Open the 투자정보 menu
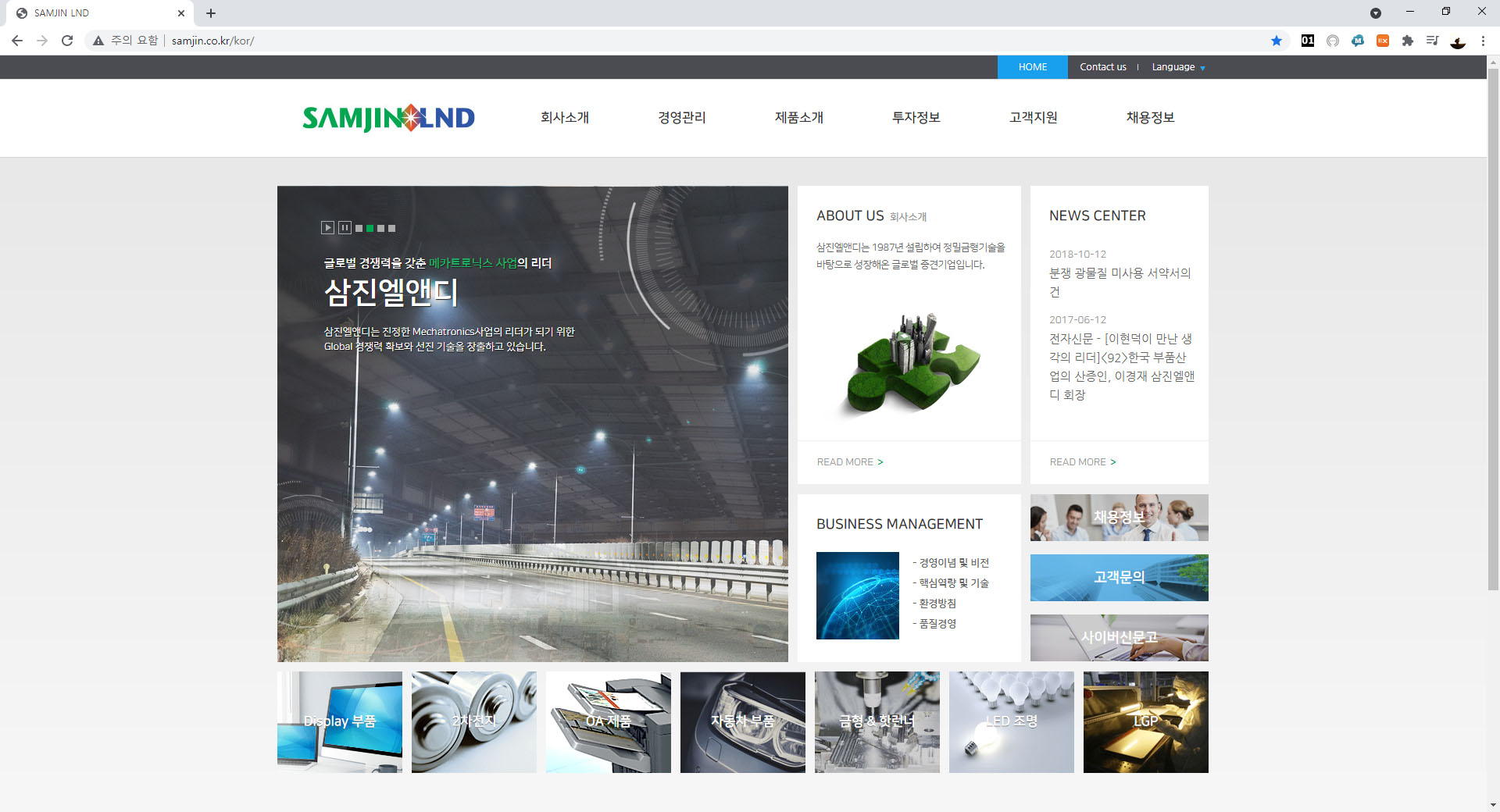 click(x=916, y=117)
